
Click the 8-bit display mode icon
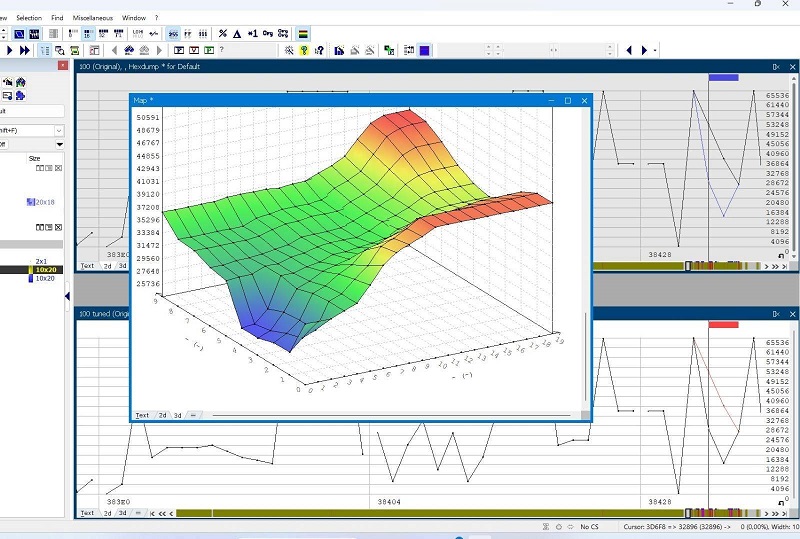coord(73,34)
